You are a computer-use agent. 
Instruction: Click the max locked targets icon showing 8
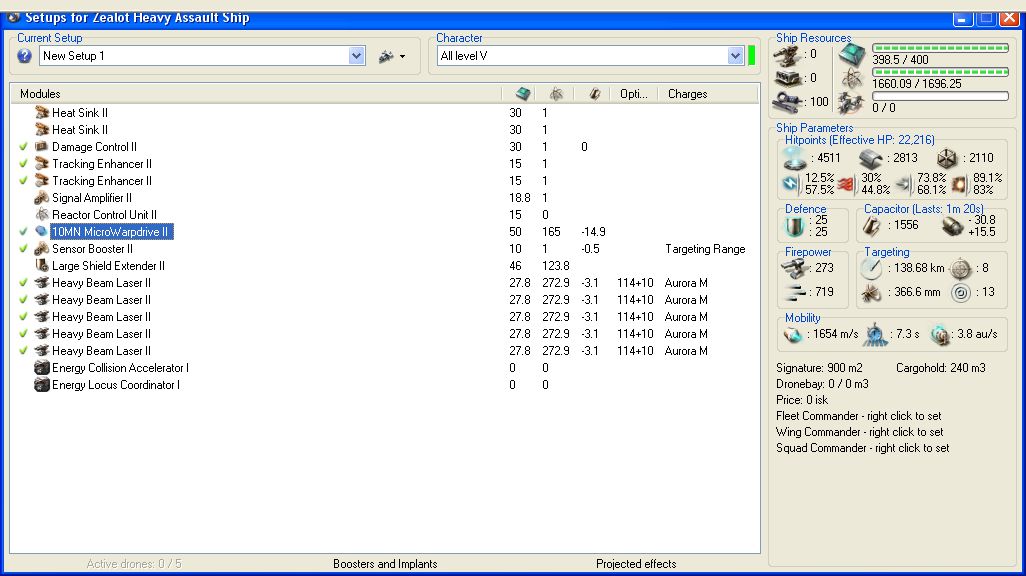[960, 268]
